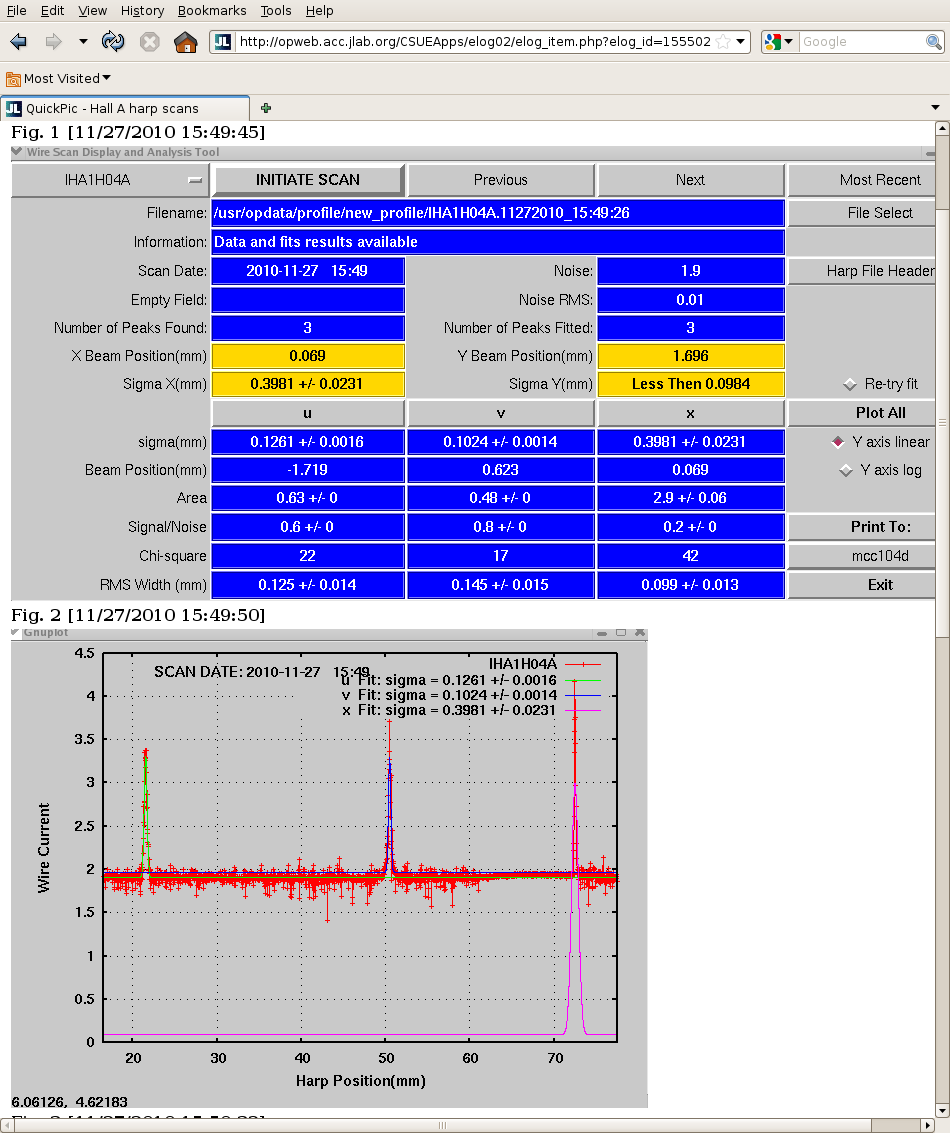Open the IHA1H04A harp selector
Screen dimensions: 950x1133
click(x=111, y=180)
